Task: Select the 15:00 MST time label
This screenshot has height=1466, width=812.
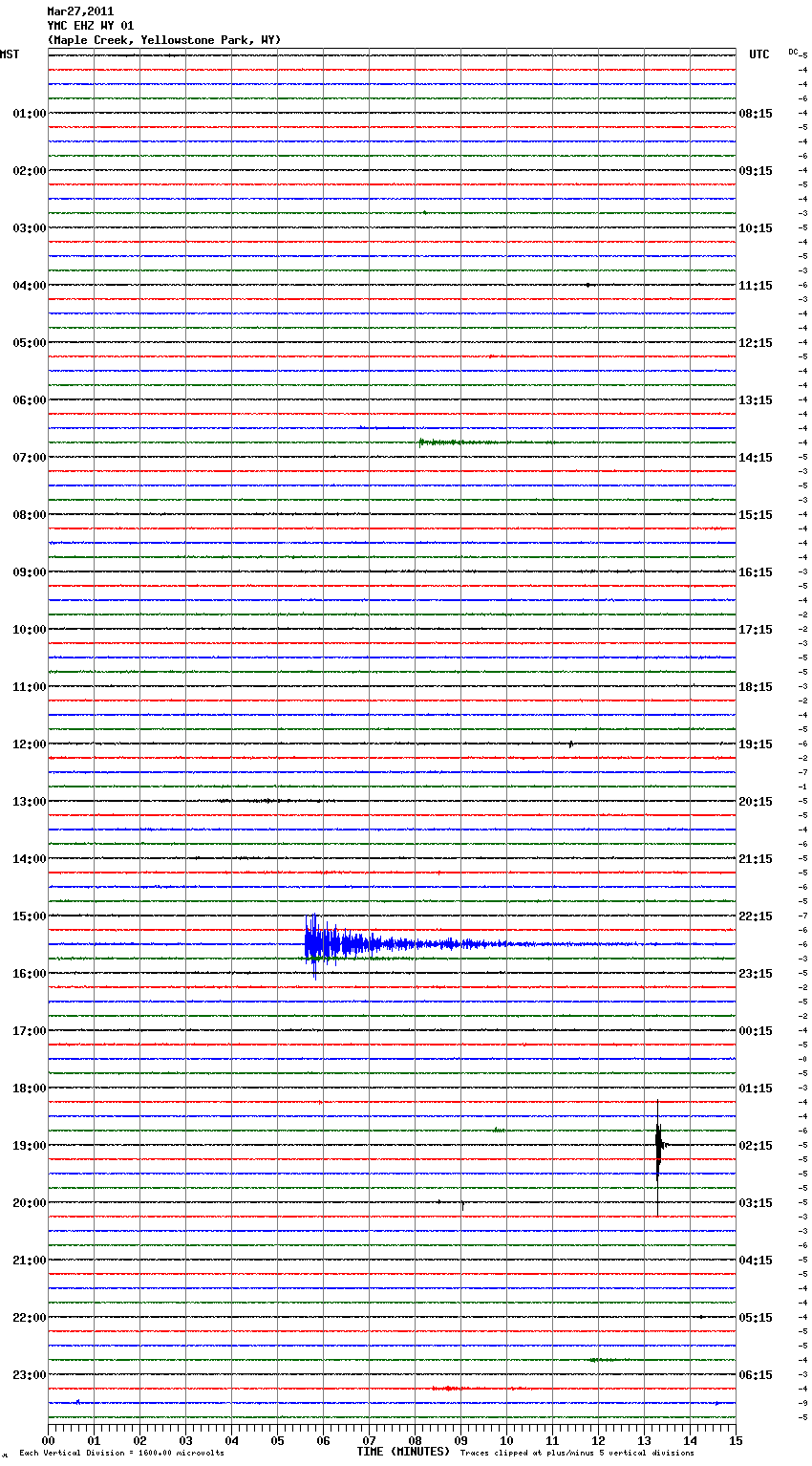Action: (30, 916)
